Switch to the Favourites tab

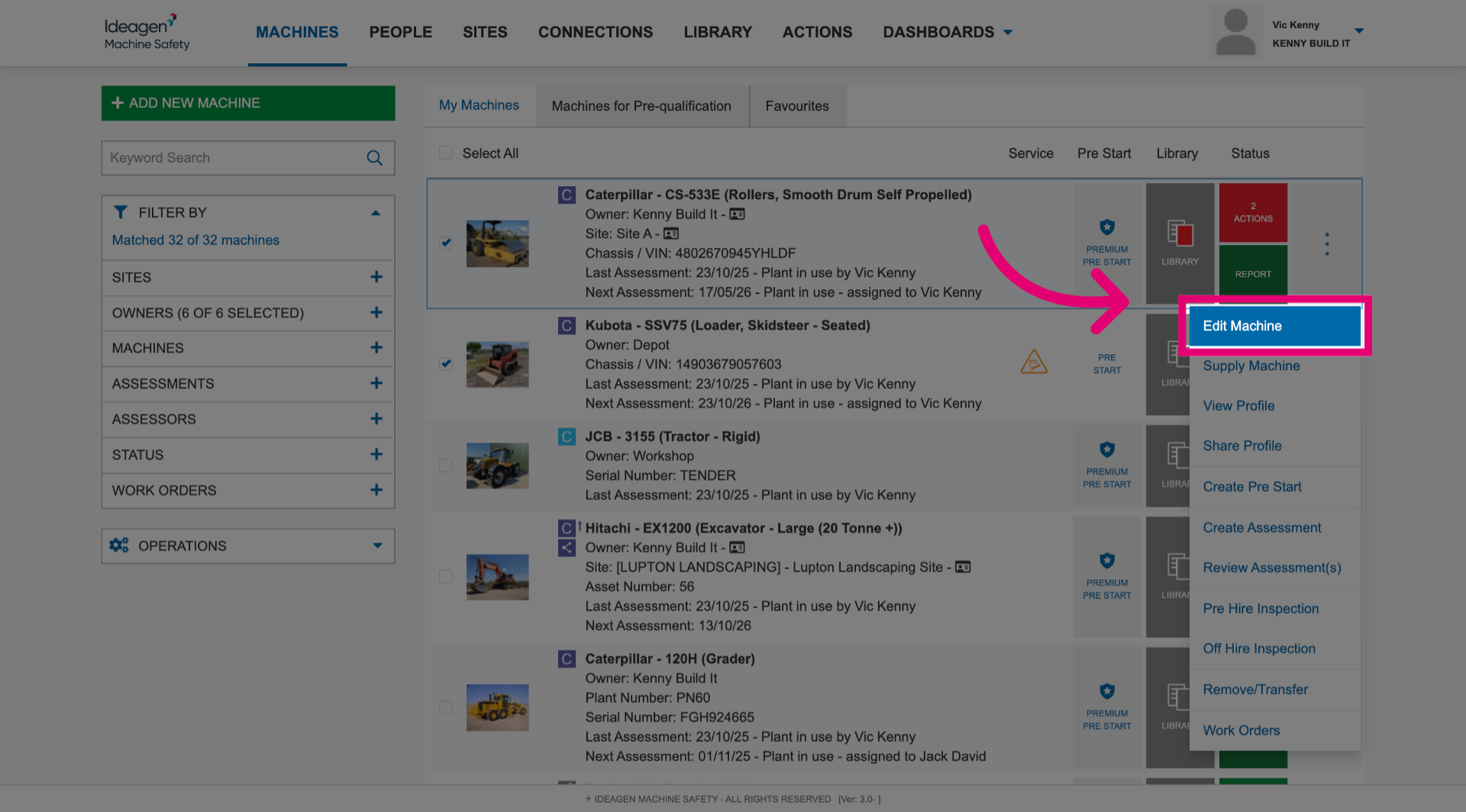(x=797, y=106)
